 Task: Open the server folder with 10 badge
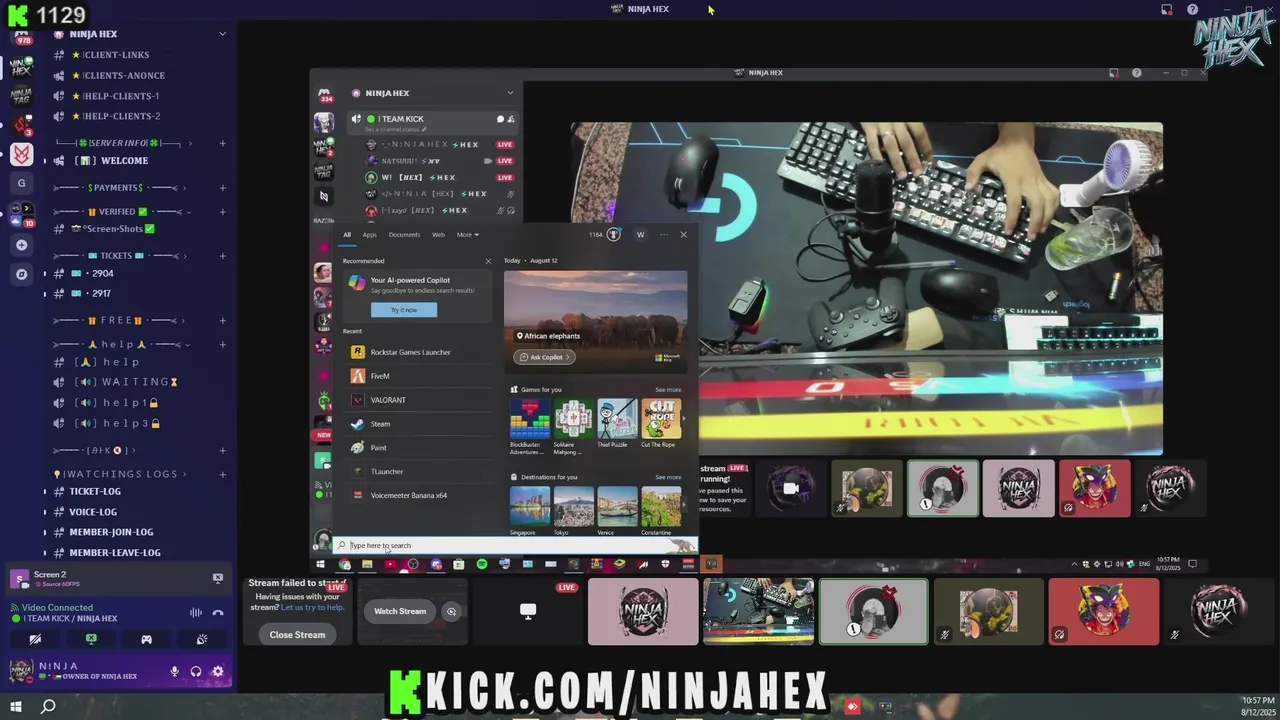point(21,213)
